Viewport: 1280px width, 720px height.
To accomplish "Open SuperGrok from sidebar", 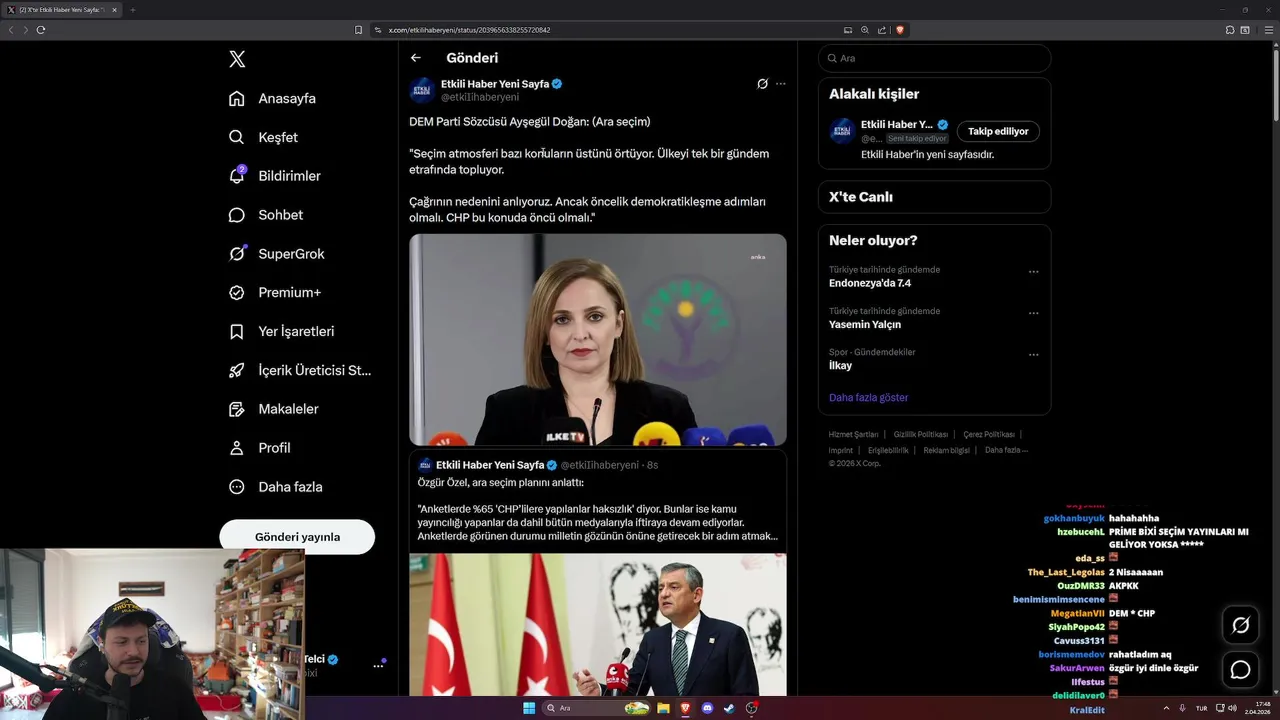I will click(x=277, y=254).
